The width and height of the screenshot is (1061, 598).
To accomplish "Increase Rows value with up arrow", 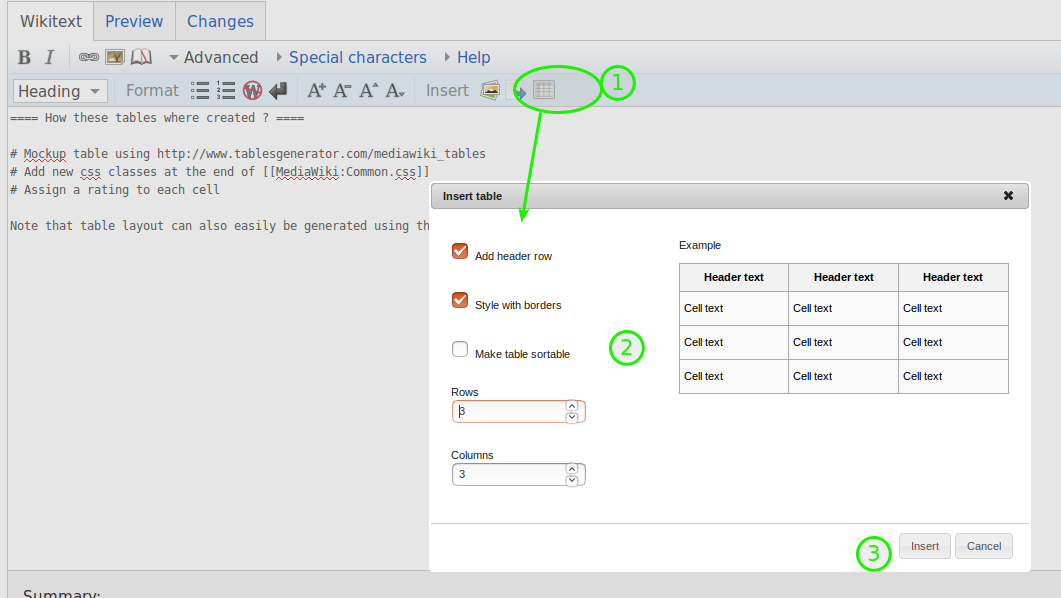I will [572, 406].
